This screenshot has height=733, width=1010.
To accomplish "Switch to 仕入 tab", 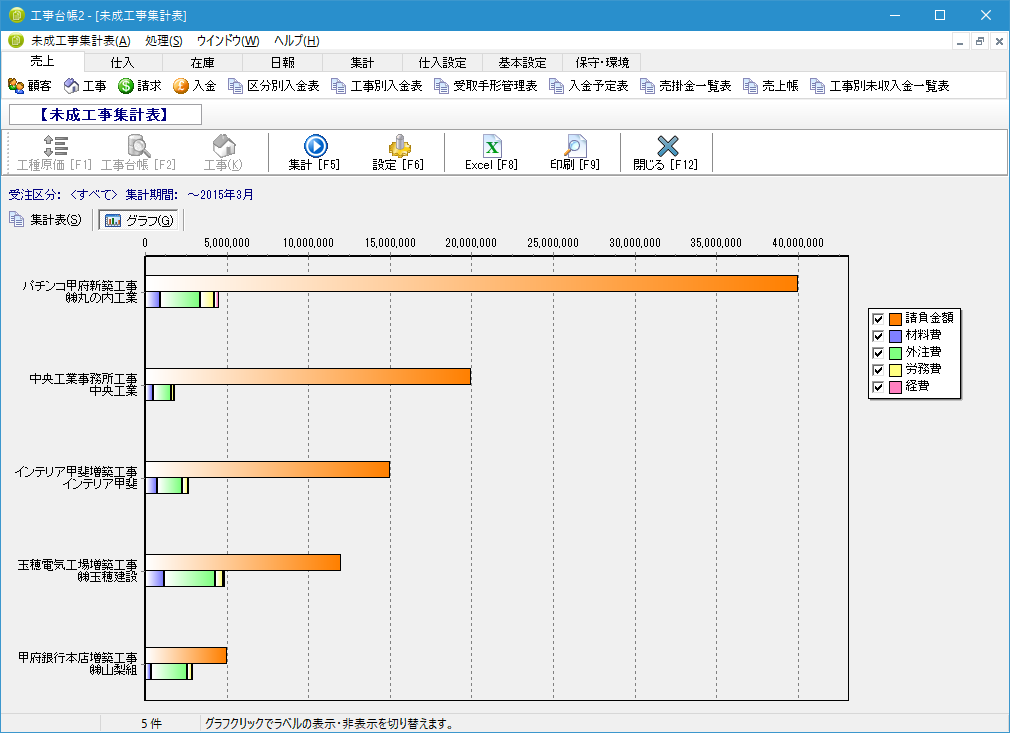I will coord(122,62).
